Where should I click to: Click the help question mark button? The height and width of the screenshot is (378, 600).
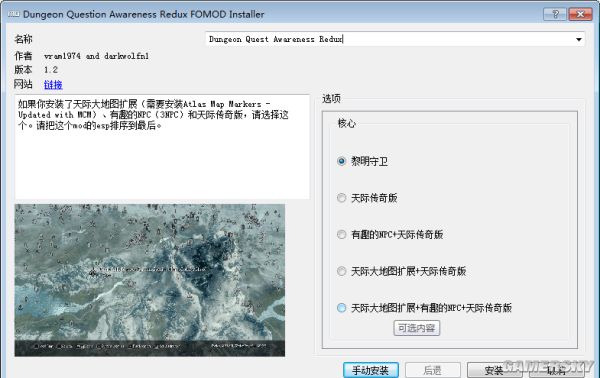[x=555, y=14]
